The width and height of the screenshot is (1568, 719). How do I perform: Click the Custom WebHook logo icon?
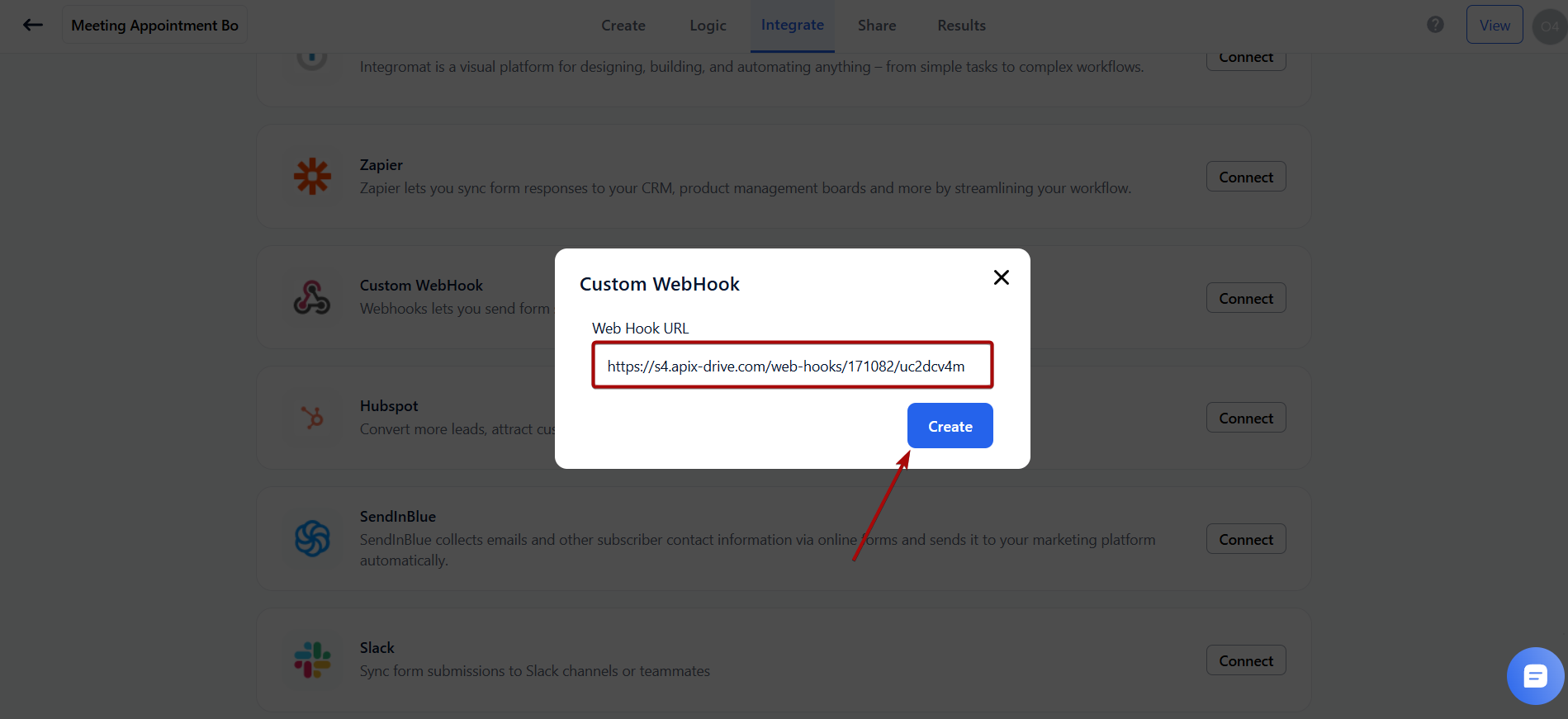tap(312, 297)
